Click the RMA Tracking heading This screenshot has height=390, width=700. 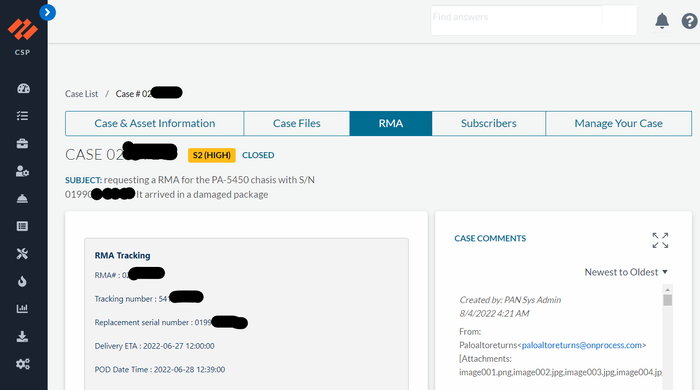coord(122,256)
